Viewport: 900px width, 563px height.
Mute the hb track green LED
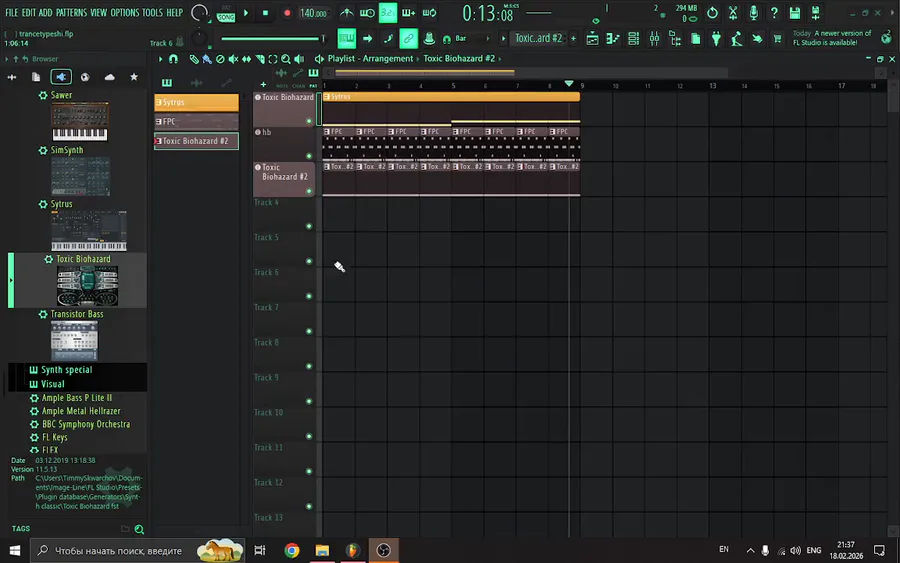click(x=309, y=156)
